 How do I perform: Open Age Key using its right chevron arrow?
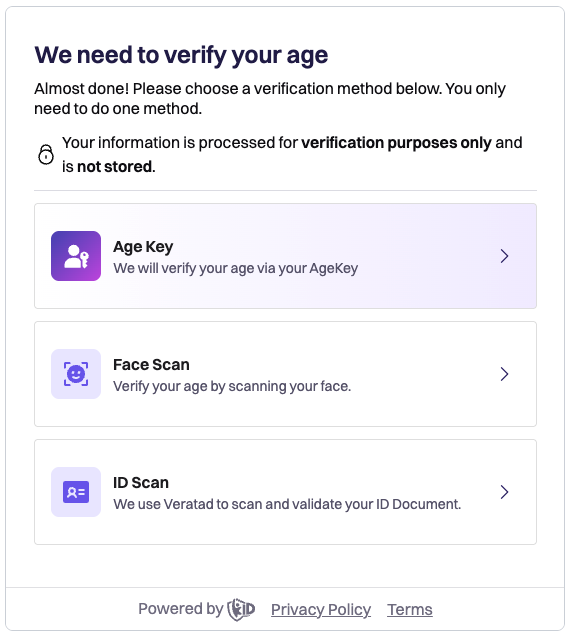[505, 256]
